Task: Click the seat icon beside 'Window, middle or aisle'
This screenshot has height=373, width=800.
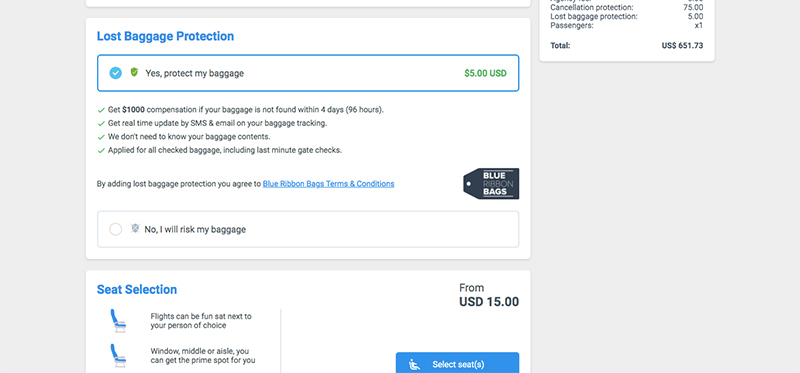Action: pos(118,355)
